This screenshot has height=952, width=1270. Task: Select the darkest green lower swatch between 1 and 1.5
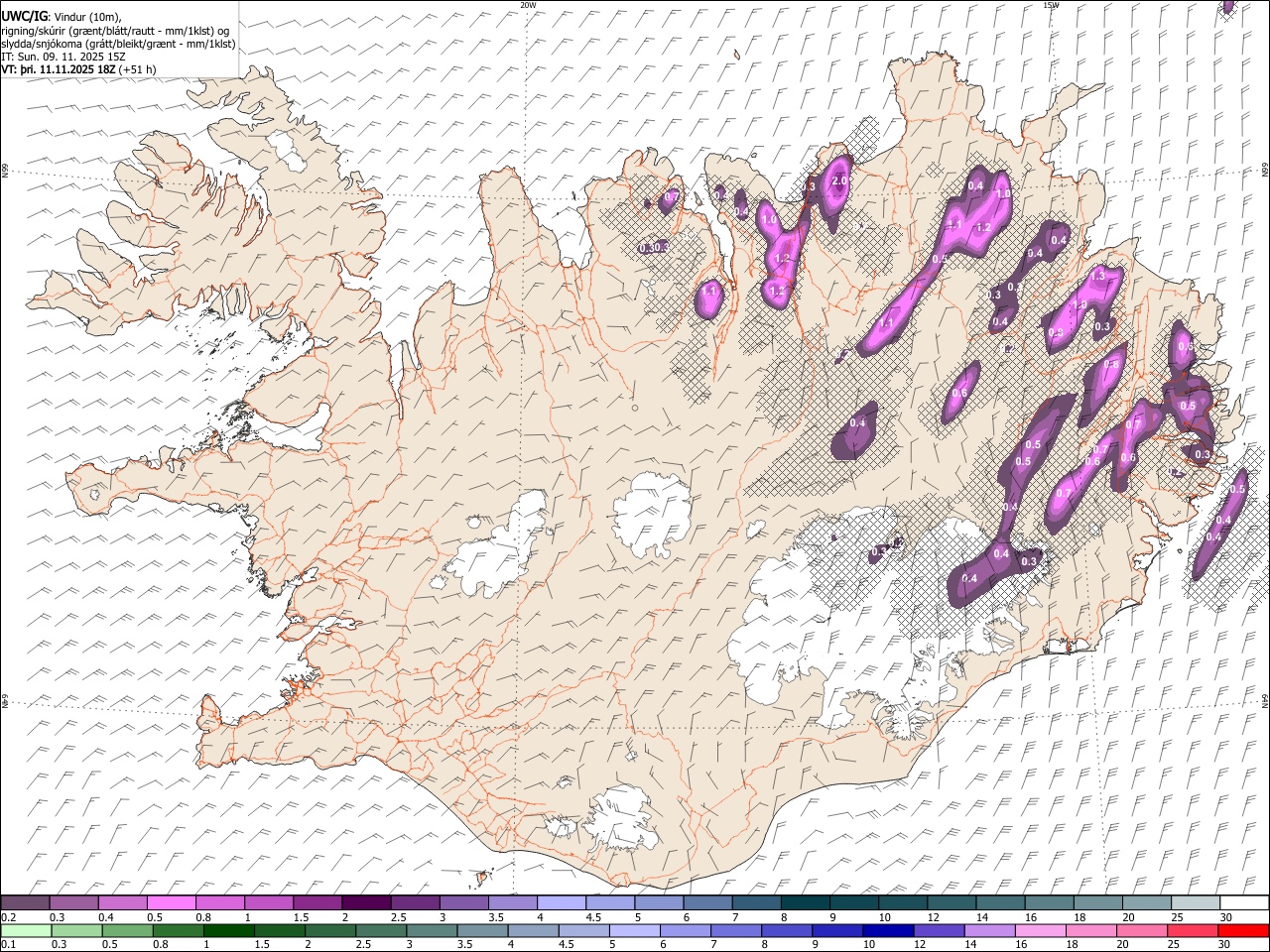tap(228, 930)
